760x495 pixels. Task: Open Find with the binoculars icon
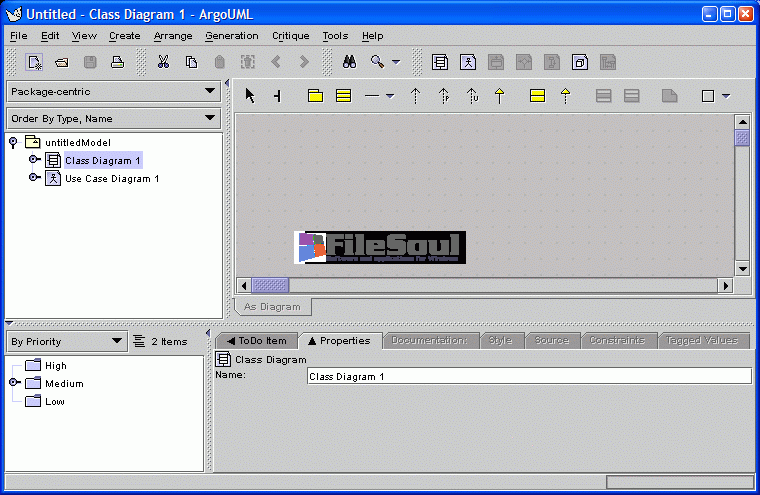click(349, 62)
